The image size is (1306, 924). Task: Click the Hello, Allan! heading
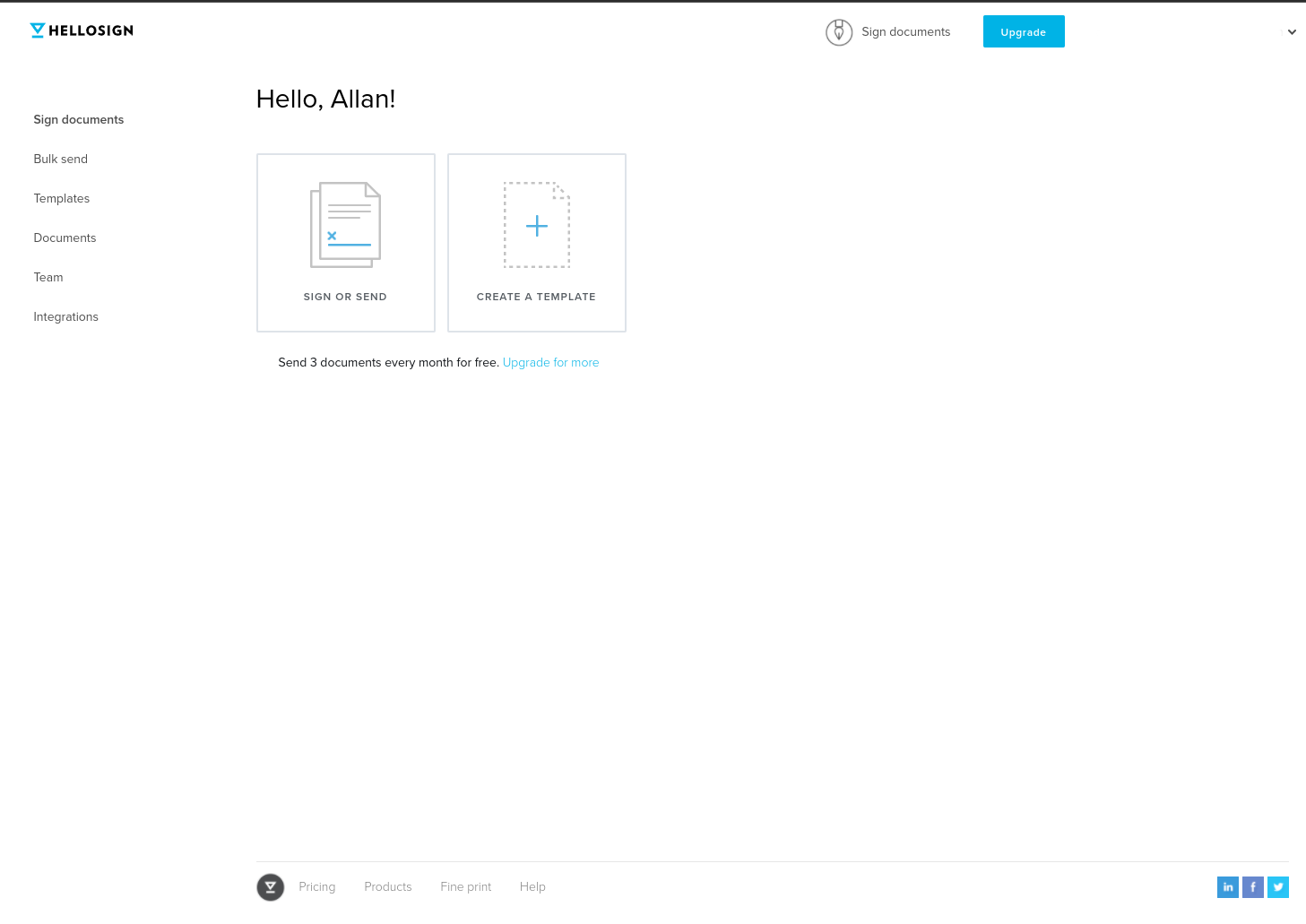click(x=326, y=99)
